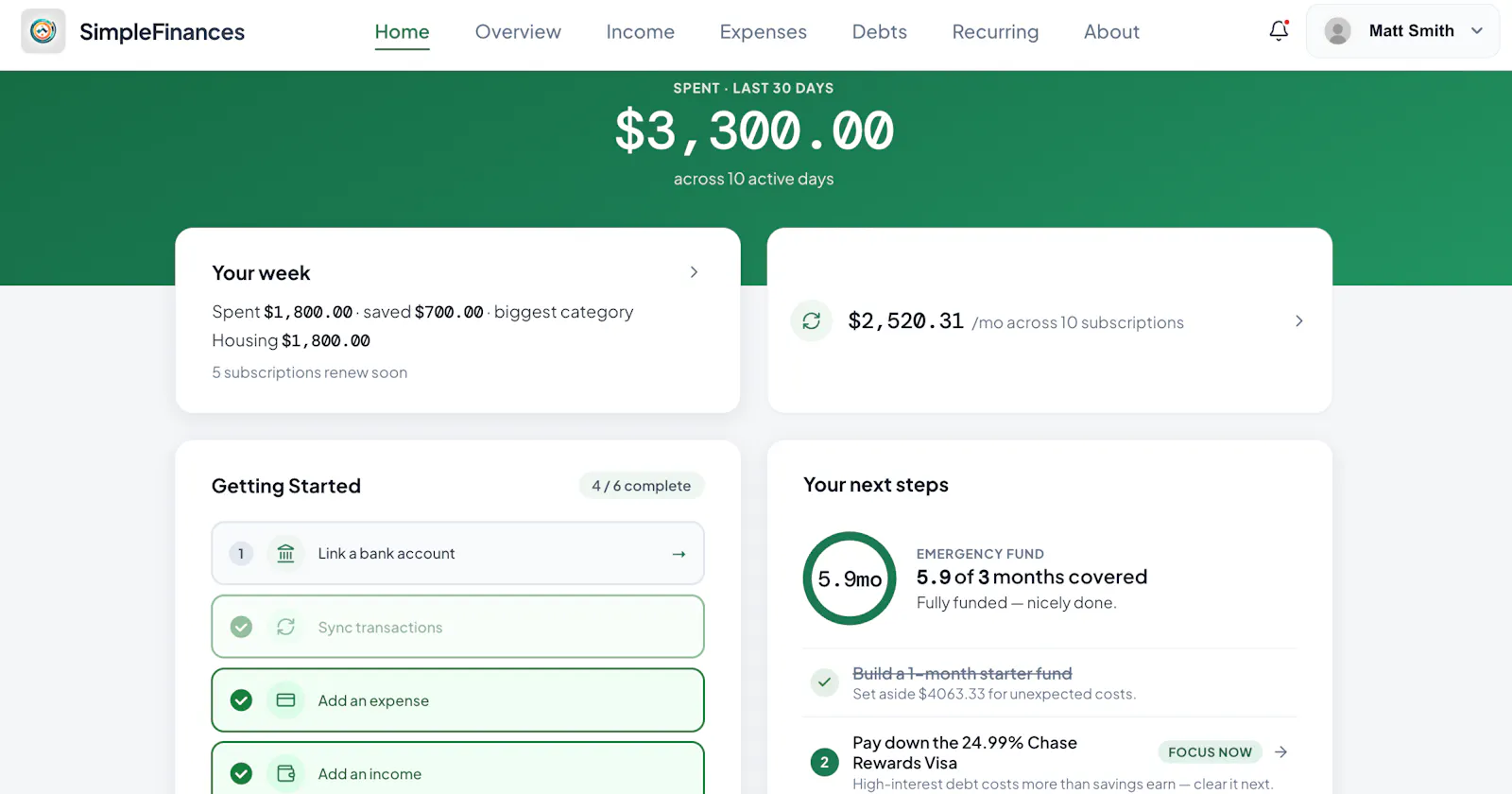
Task: Click the Getting Started heading
Action: coord(286,486)
